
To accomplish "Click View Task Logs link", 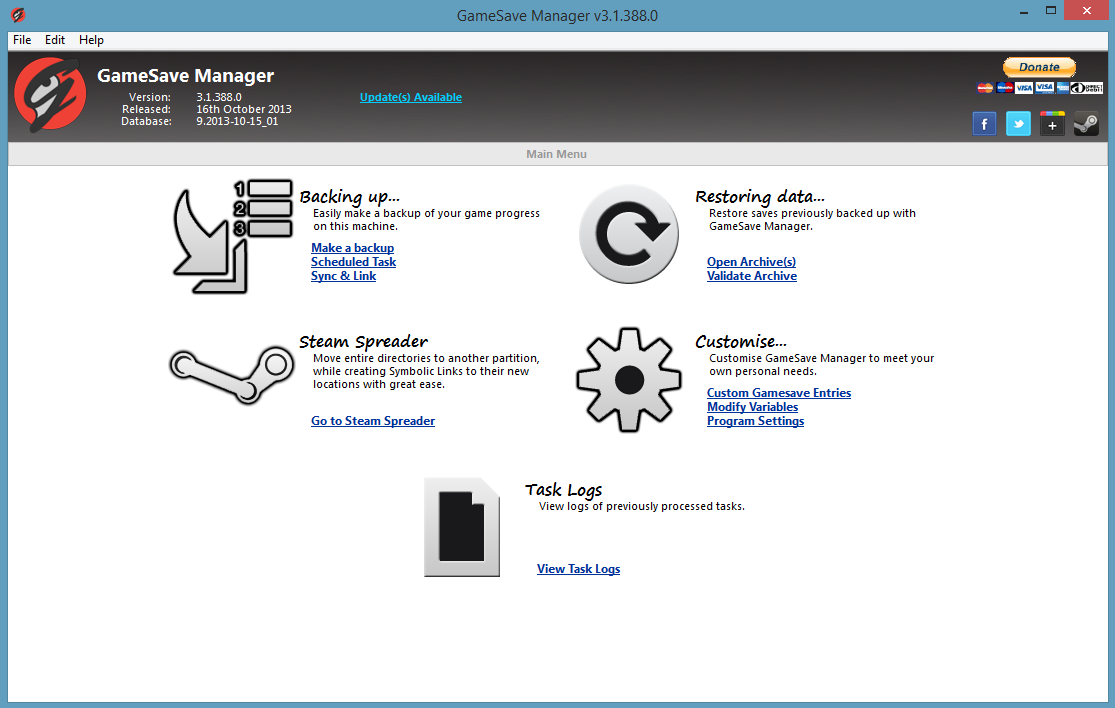I will click(x=578, y=569).
